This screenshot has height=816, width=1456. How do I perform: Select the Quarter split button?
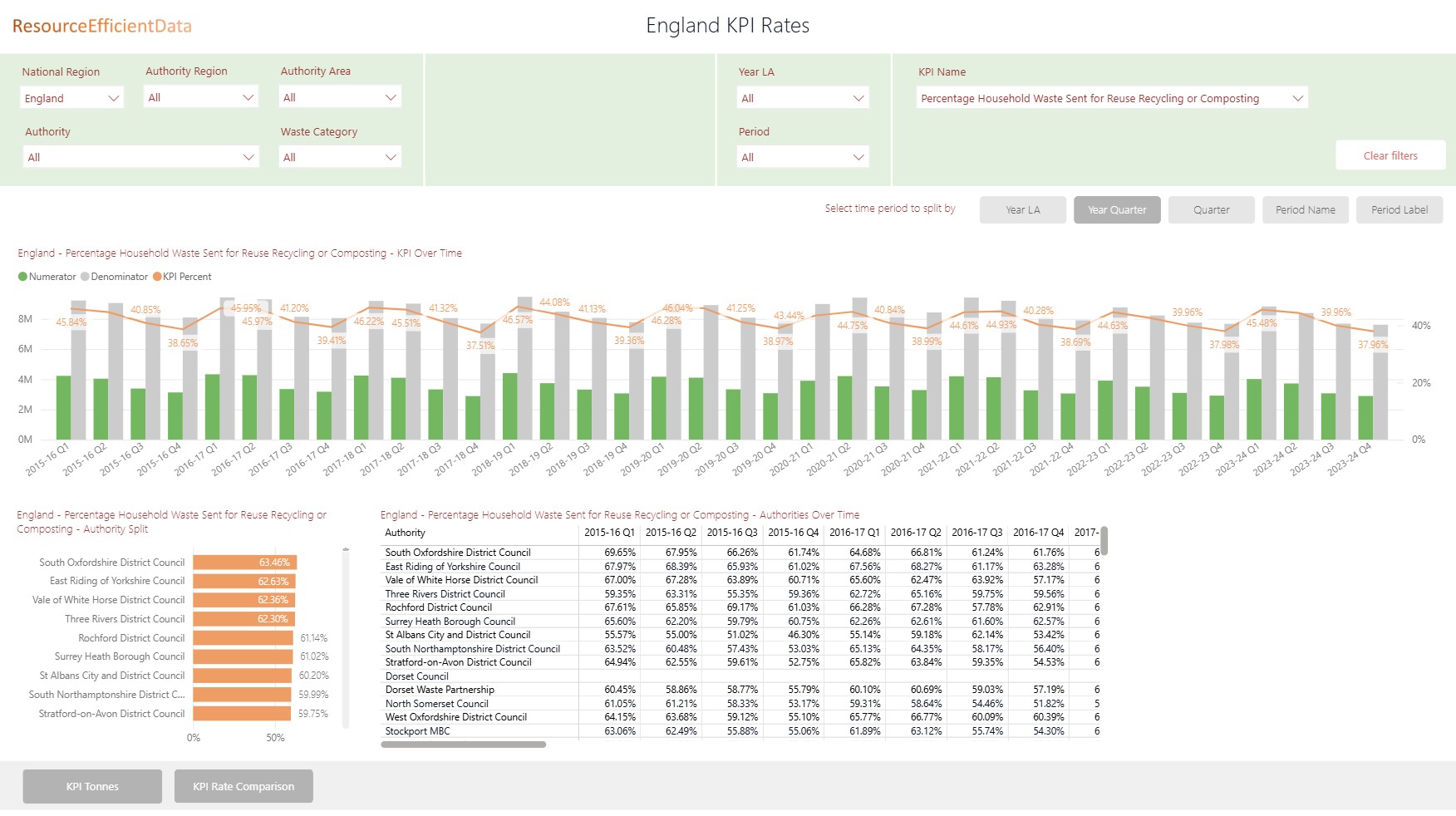pos(1211,210)
